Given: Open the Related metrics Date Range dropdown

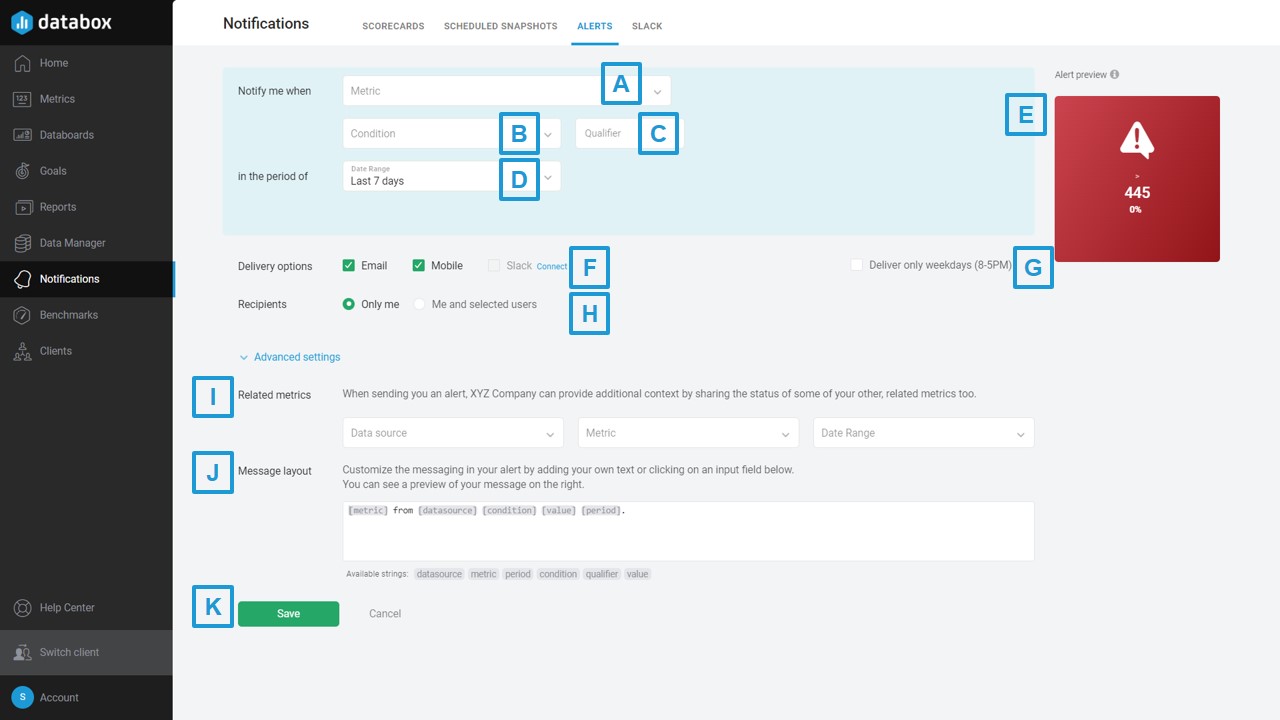Looking at the screenshot, I should click(x=923, y=433).
